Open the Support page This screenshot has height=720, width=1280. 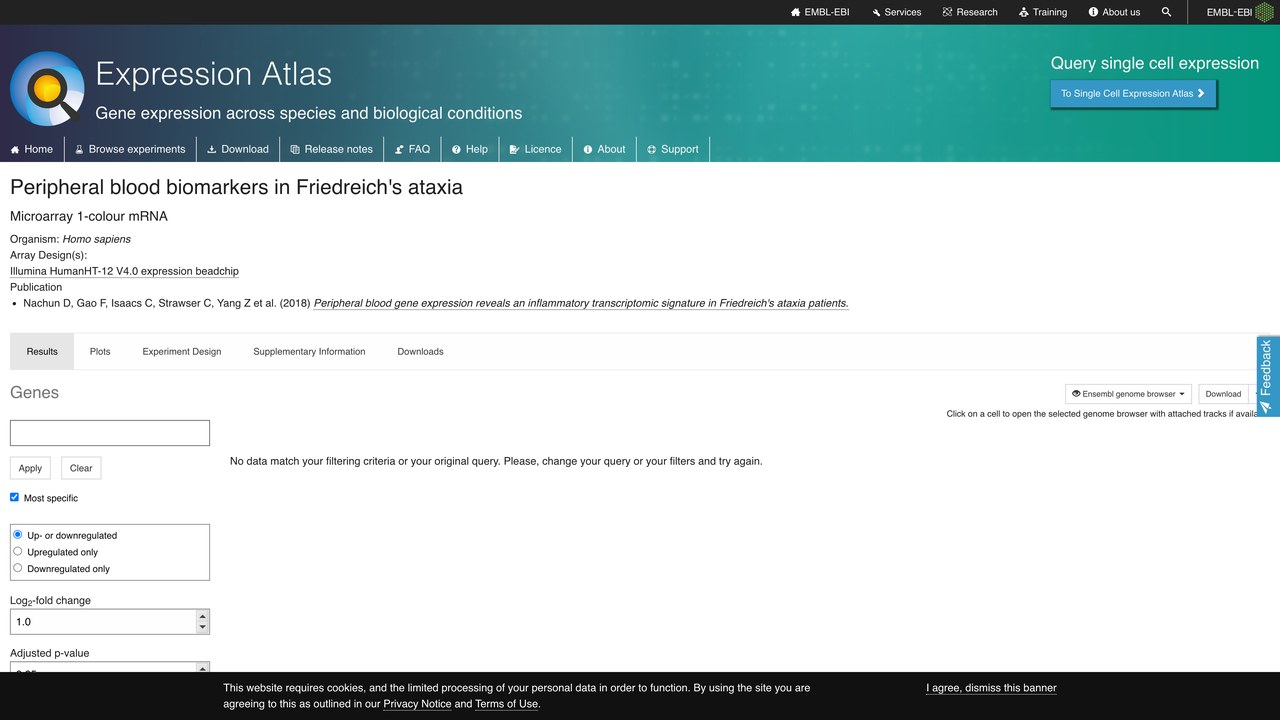[x=673, y=149]
